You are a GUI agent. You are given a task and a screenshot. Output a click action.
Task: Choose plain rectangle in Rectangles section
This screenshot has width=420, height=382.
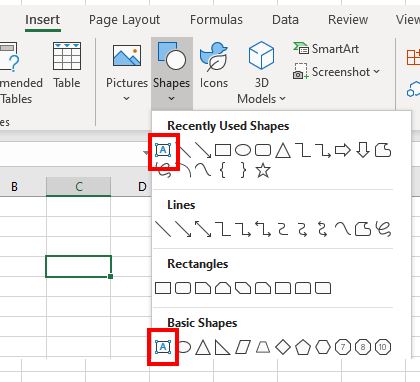[163, 288]
